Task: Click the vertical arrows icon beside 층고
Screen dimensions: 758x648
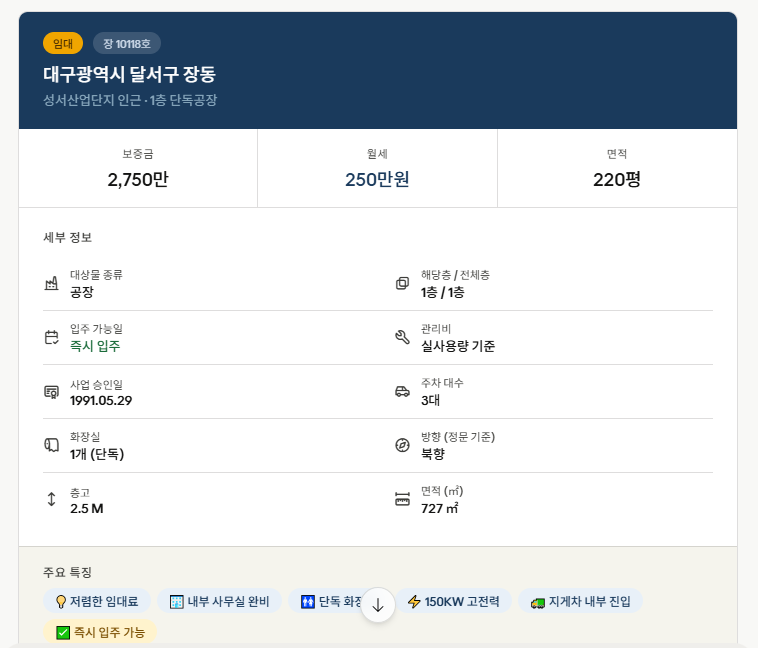Action: click(51, 499)
